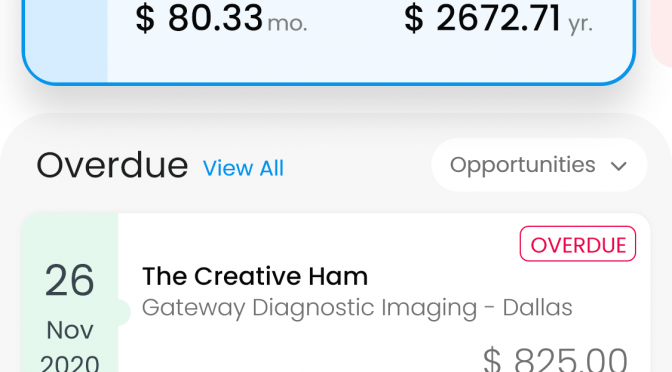Select the $ 825.00 amount
This screenshot has height=372, width=672.
click(555, 359)
